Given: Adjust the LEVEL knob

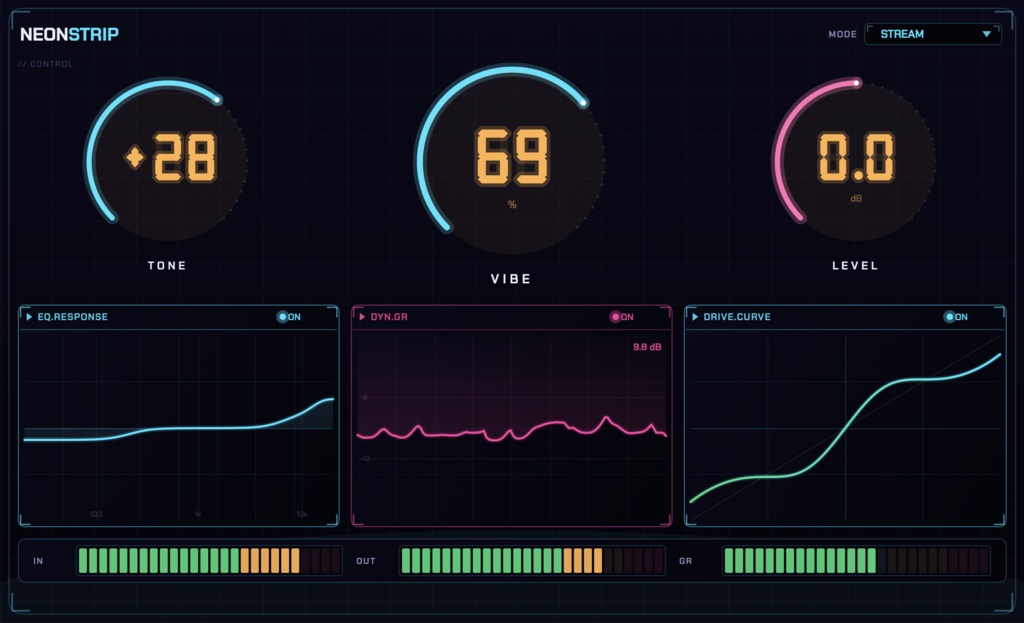Looking at the screenshot, I should click(x=855, y=160).
